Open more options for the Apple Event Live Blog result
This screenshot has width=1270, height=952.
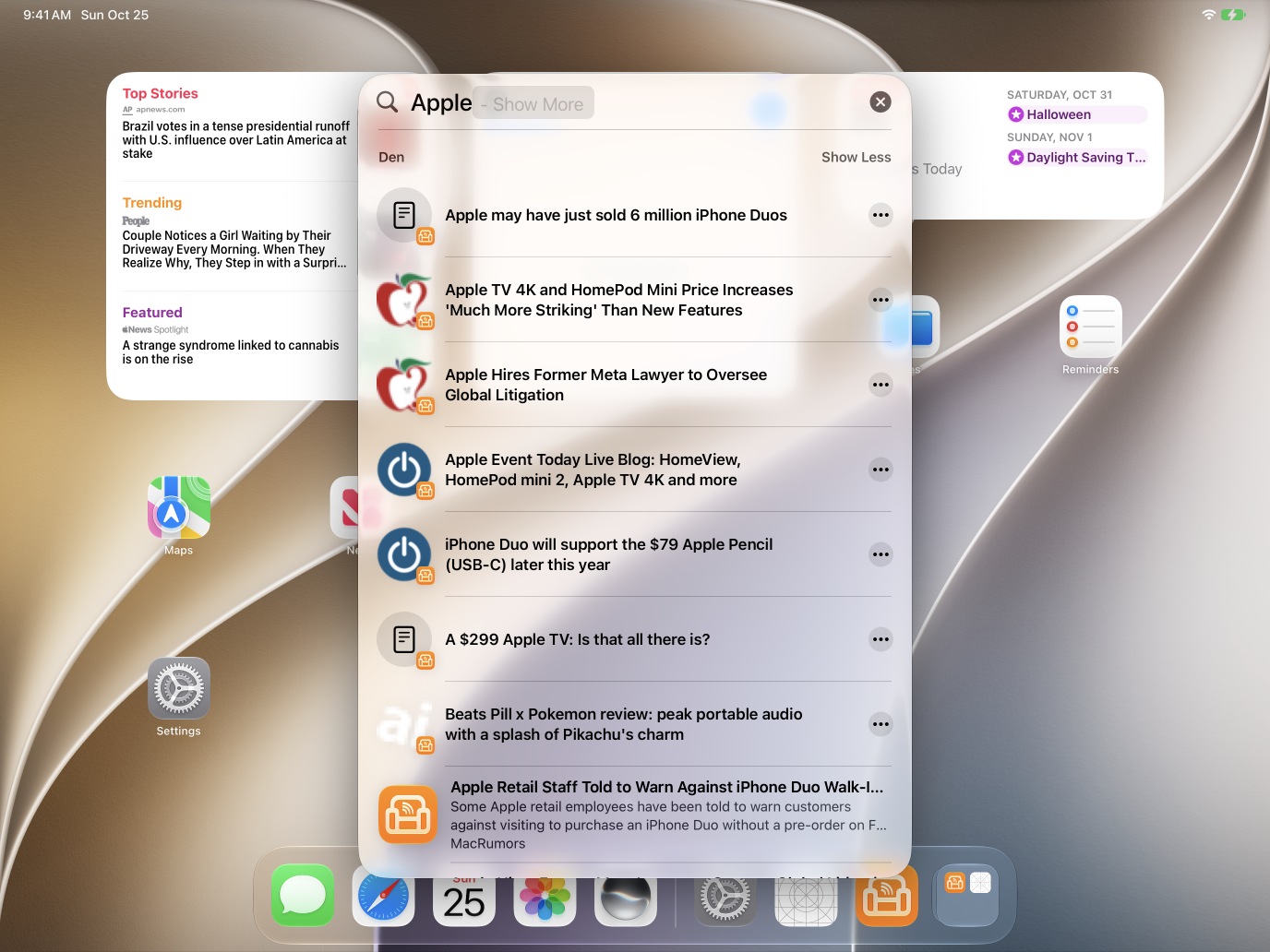(881, 470)
